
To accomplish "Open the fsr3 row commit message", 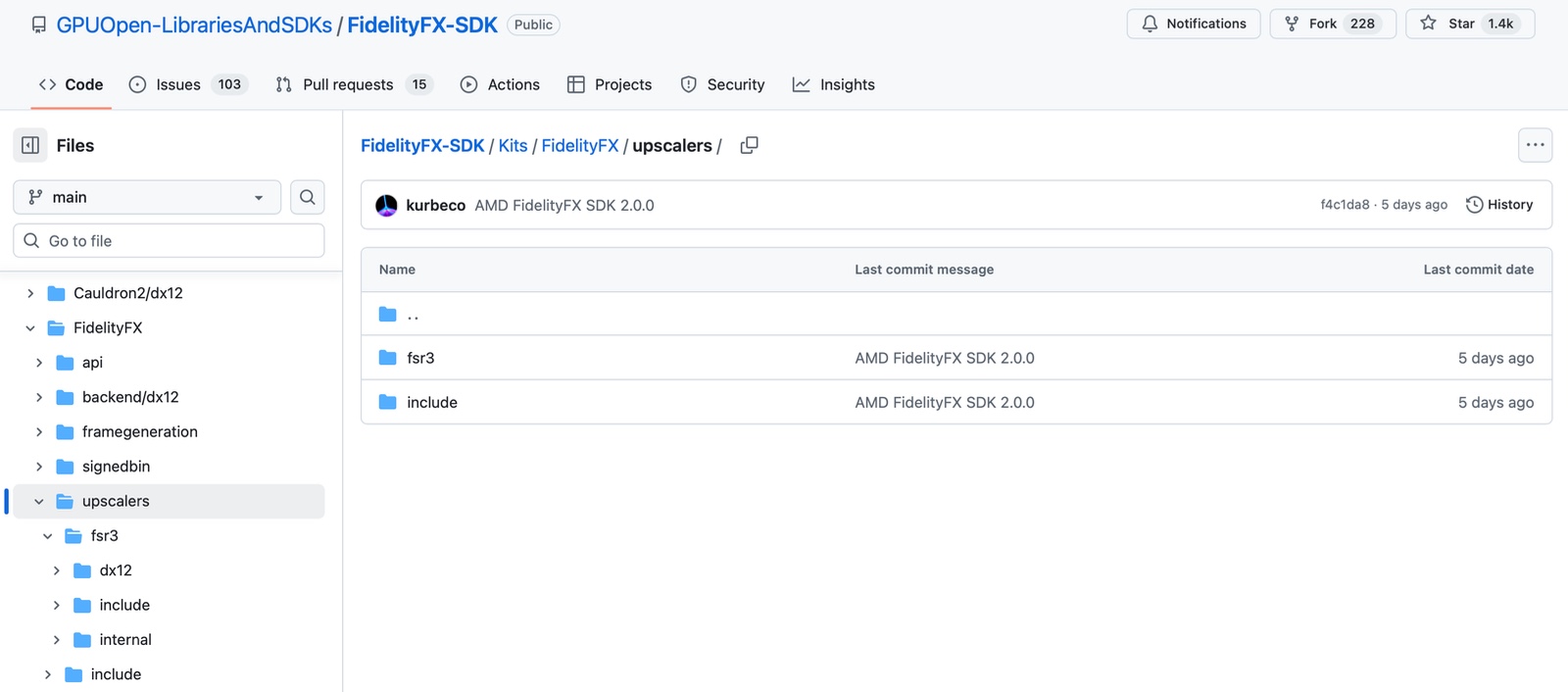I will (x=945, y=358).
